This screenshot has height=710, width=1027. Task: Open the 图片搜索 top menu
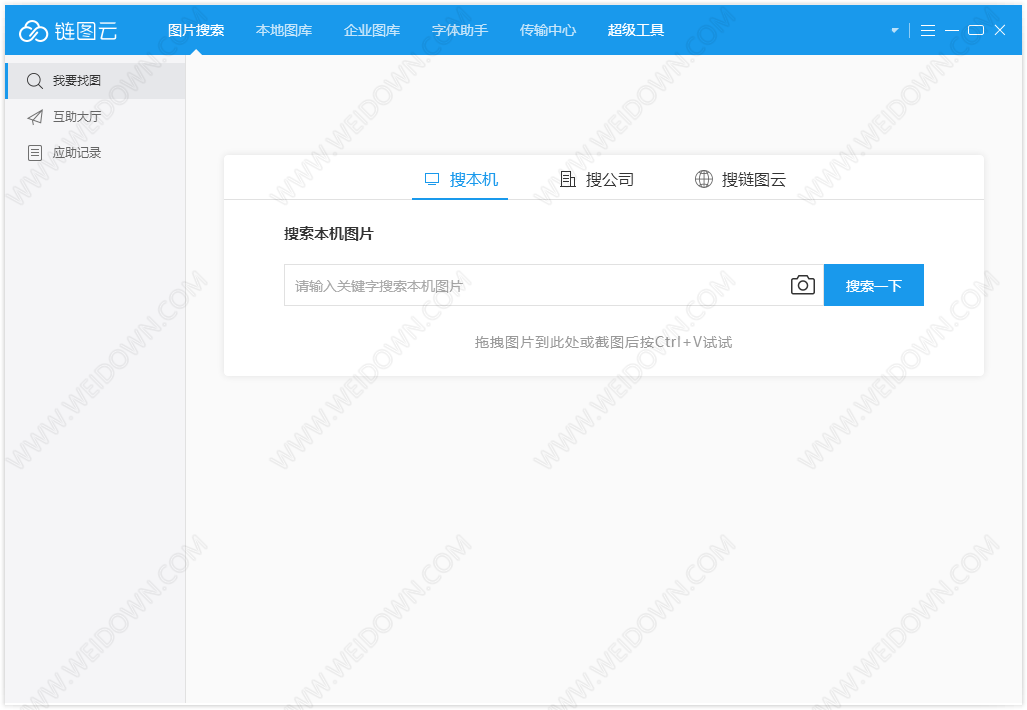pos(196,30)
